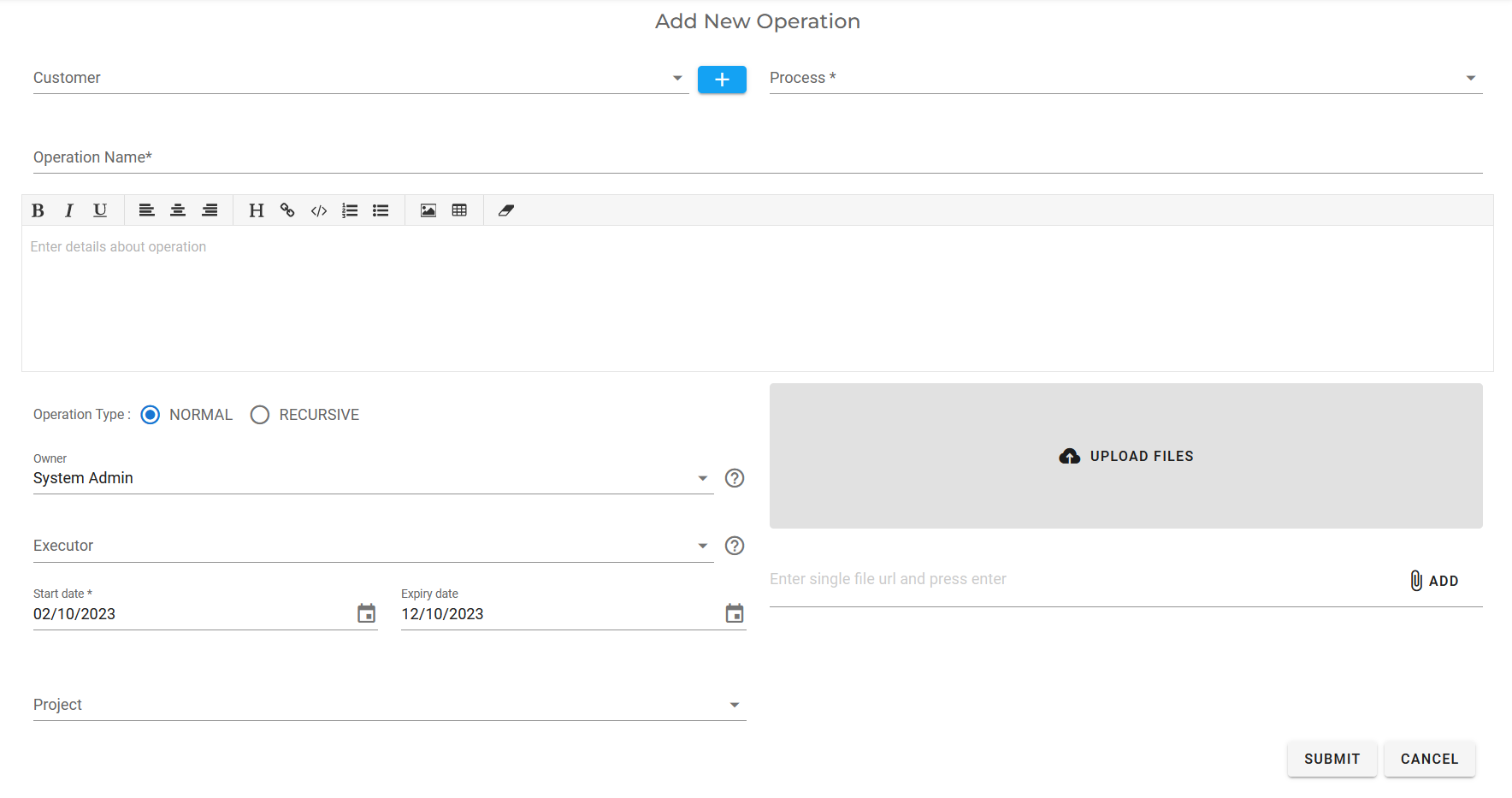Insert a table in the editor

[459, 210]
